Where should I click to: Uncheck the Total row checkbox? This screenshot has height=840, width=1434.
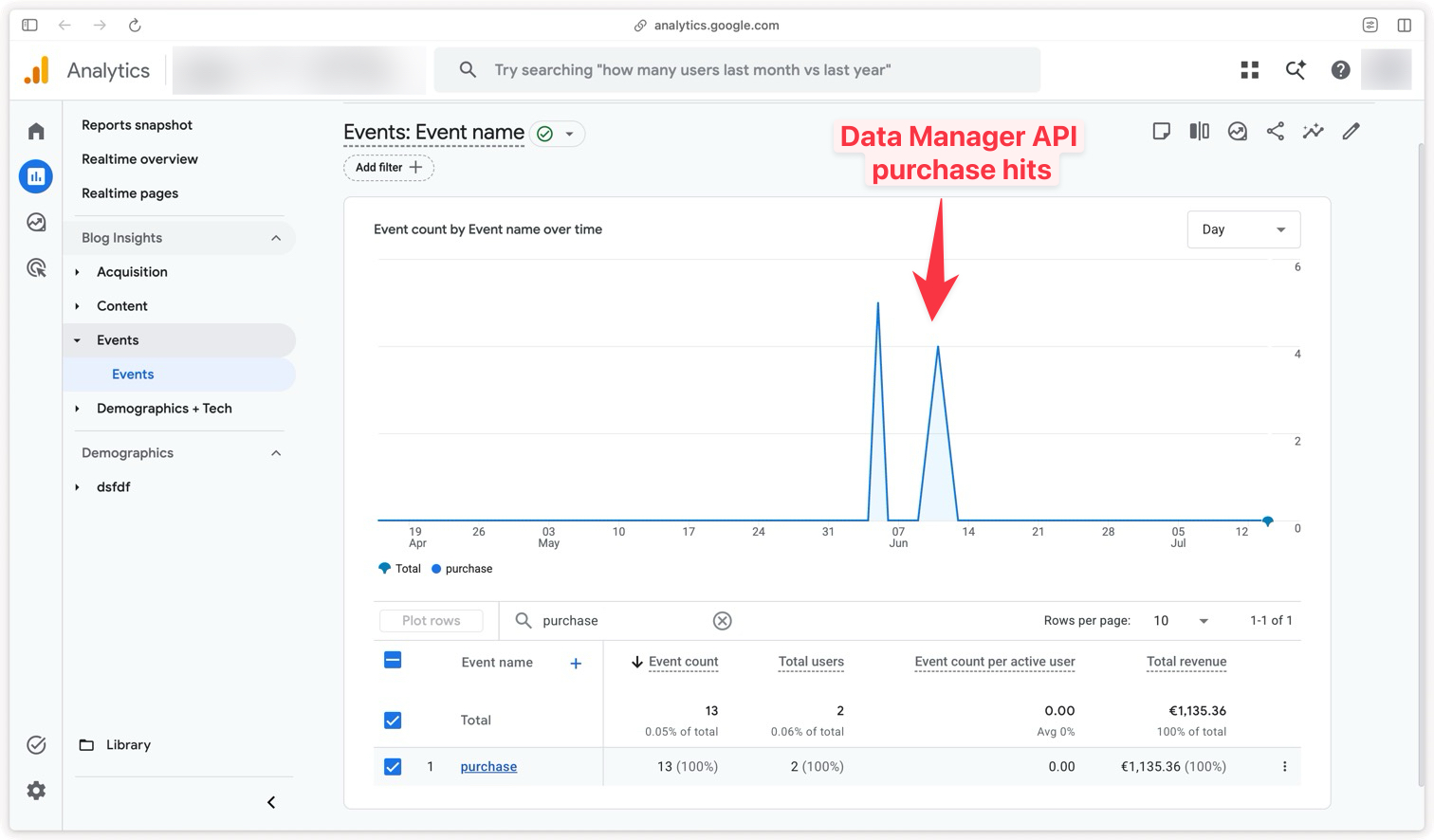(x=393, y=721)
